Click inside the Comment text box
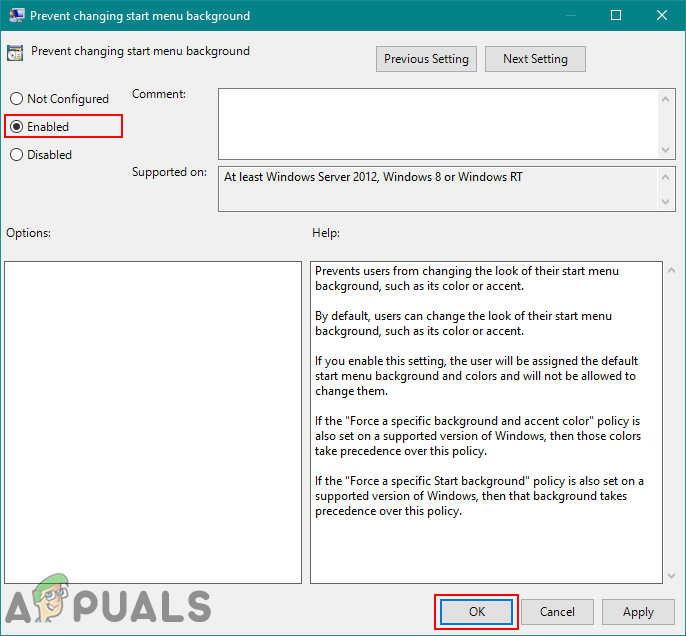This screenshot has width=686, height=636. point(438,124)
